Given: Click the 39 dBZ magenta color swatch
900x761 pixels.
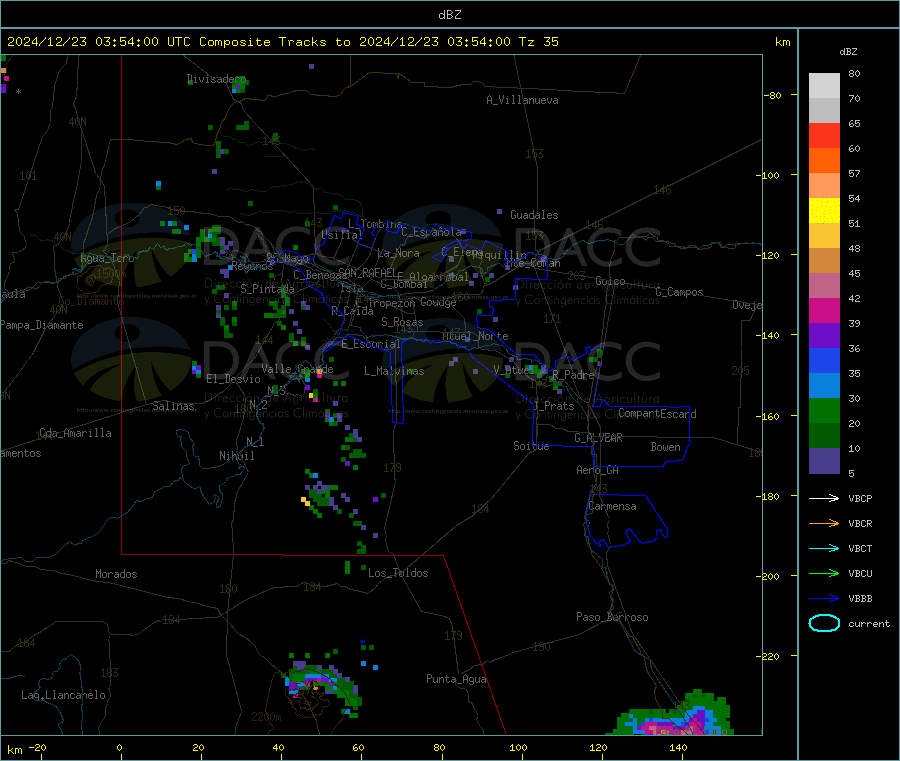Looking at the screenshot, I should (824, 310).
